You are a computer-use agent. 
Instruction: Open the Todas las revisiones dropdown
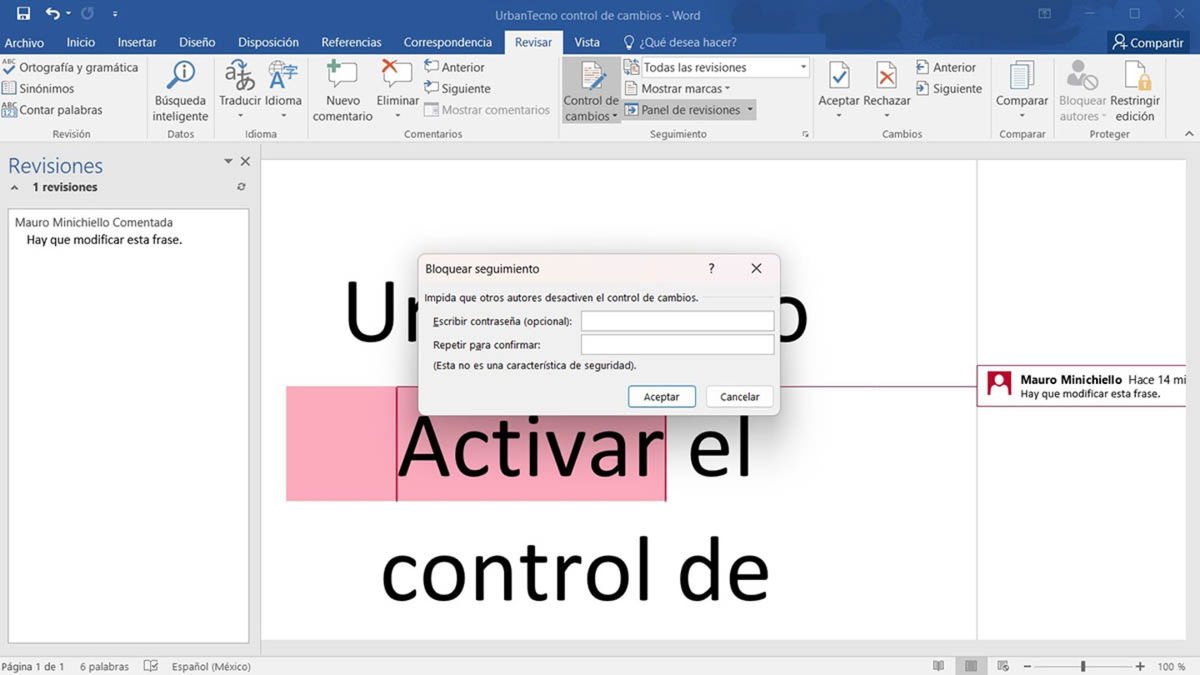pyautogui.click(x=801, y=66)
